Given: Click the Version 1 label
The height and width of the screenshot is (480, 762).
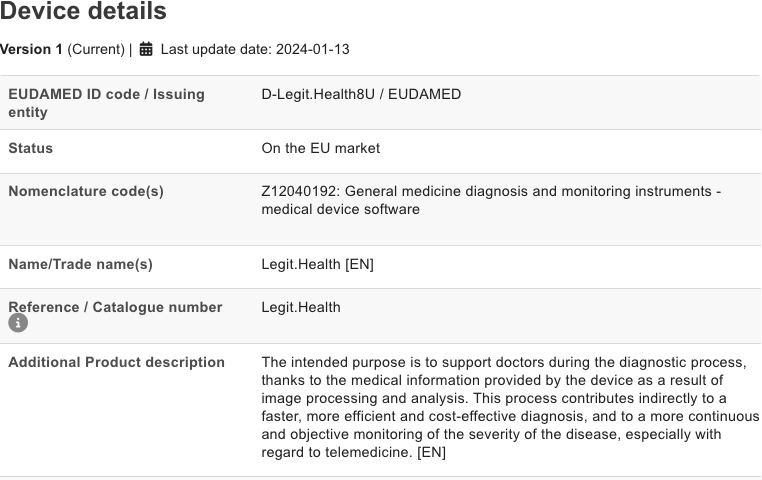Looking at the screenshot, I should (x=31, y=49).
